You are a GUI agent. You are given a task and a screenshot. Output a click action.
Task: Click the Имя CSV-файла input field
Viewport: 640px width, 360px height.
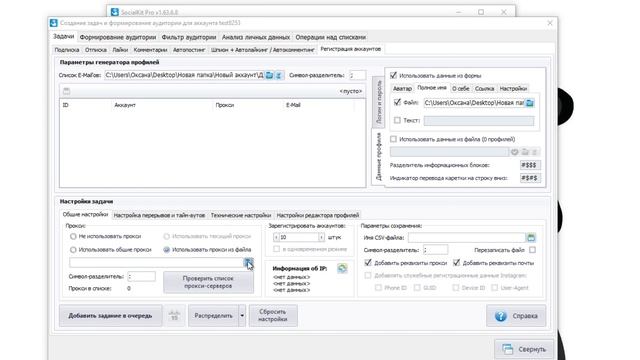tap(467, 238)
